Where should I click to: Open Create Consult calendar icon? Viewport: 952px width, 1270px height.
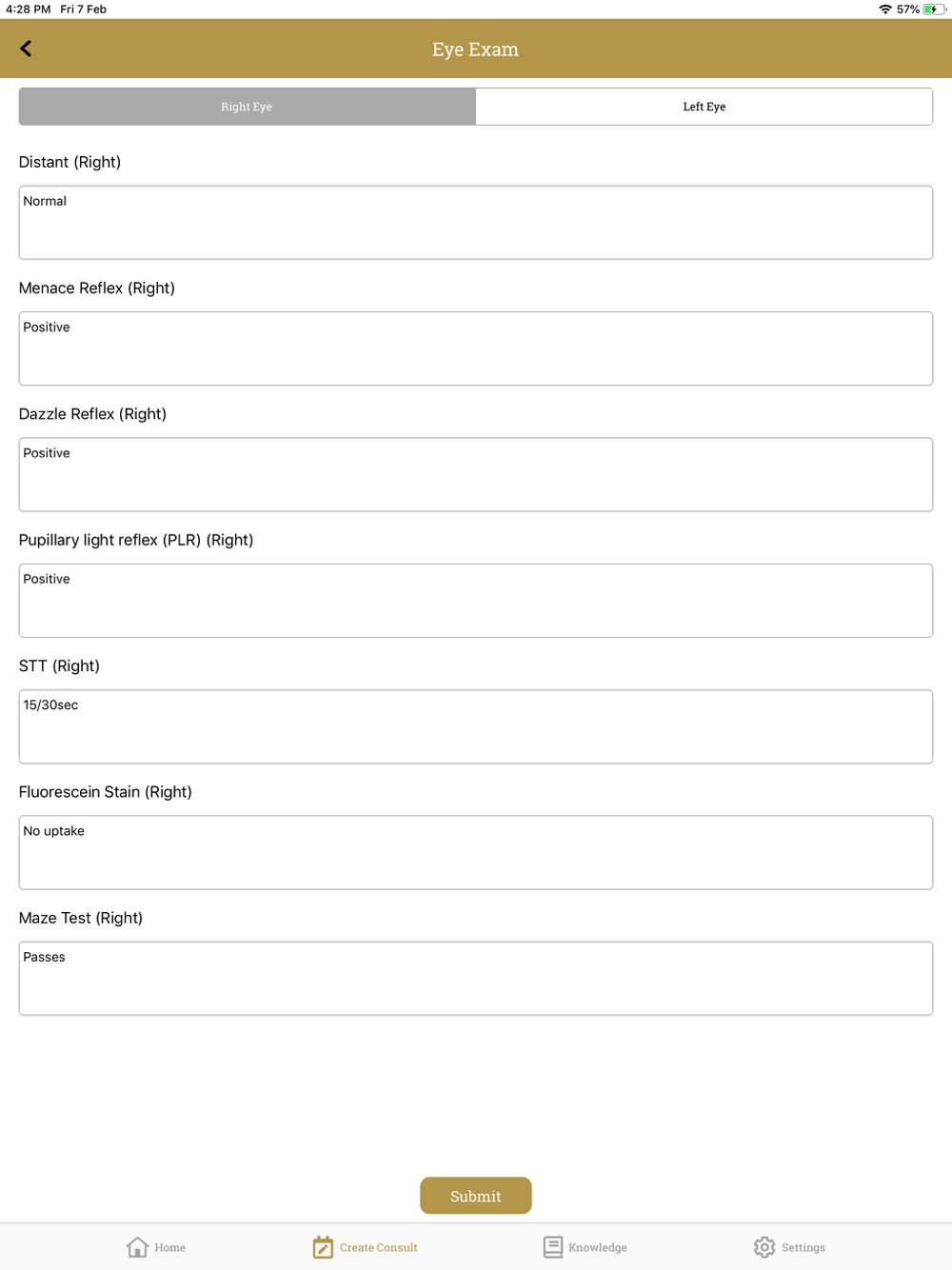point(323,1247)
